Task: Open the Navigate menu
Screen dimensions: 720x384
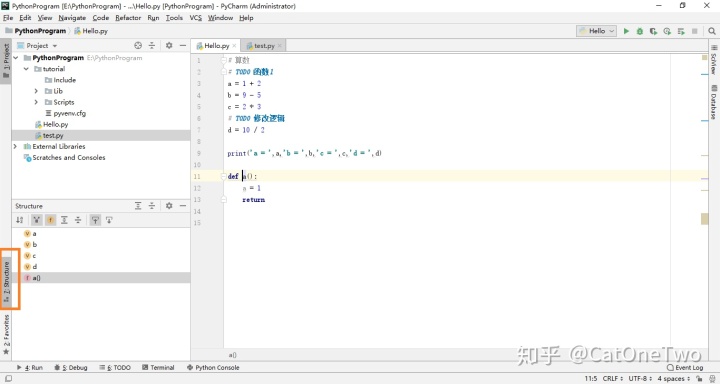Action: pos(72,18)
